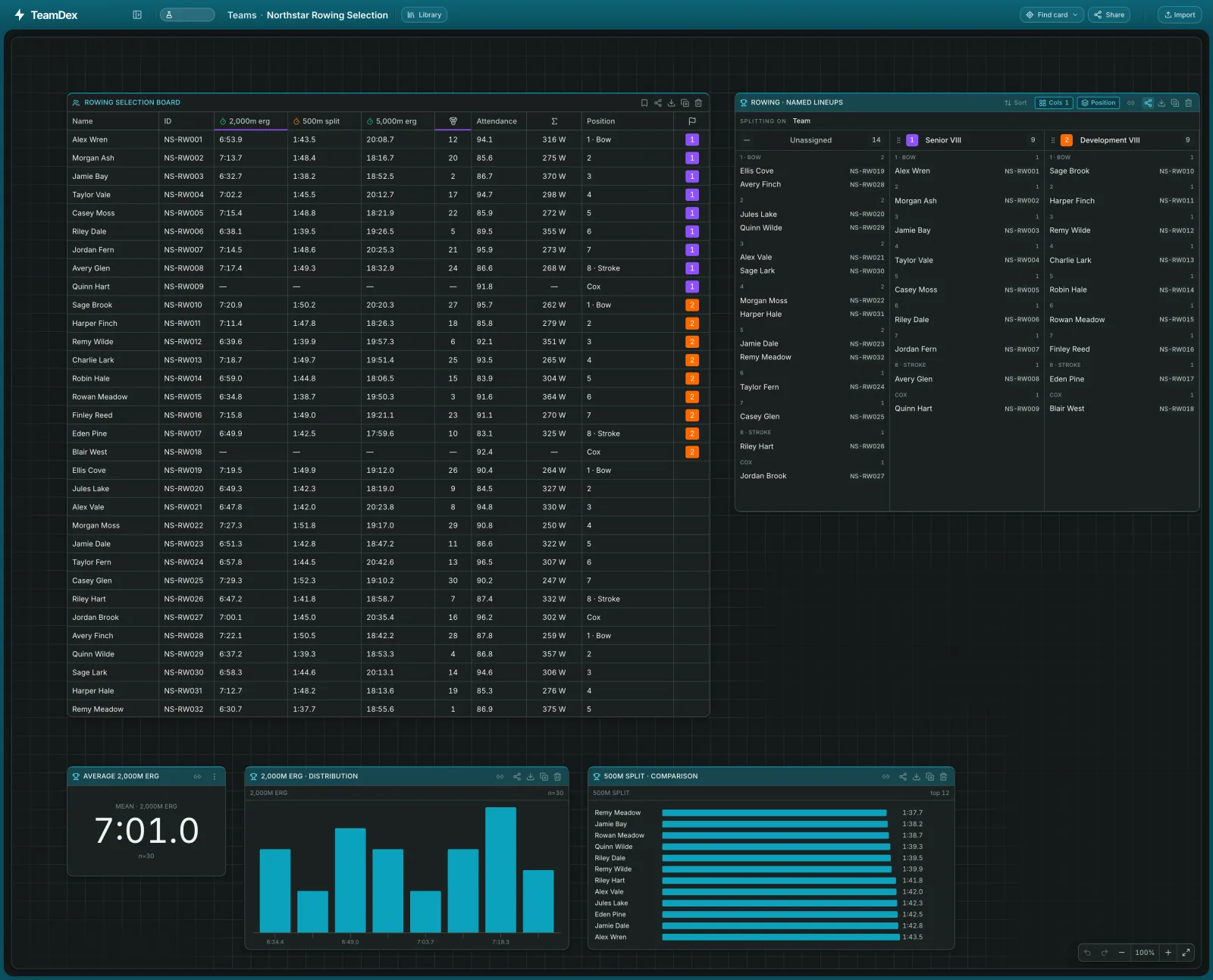Click the share icon in Named Lineups header
Viewport: 1213px width, 980px height.
pyautogui.click(x=1148, y=103)
